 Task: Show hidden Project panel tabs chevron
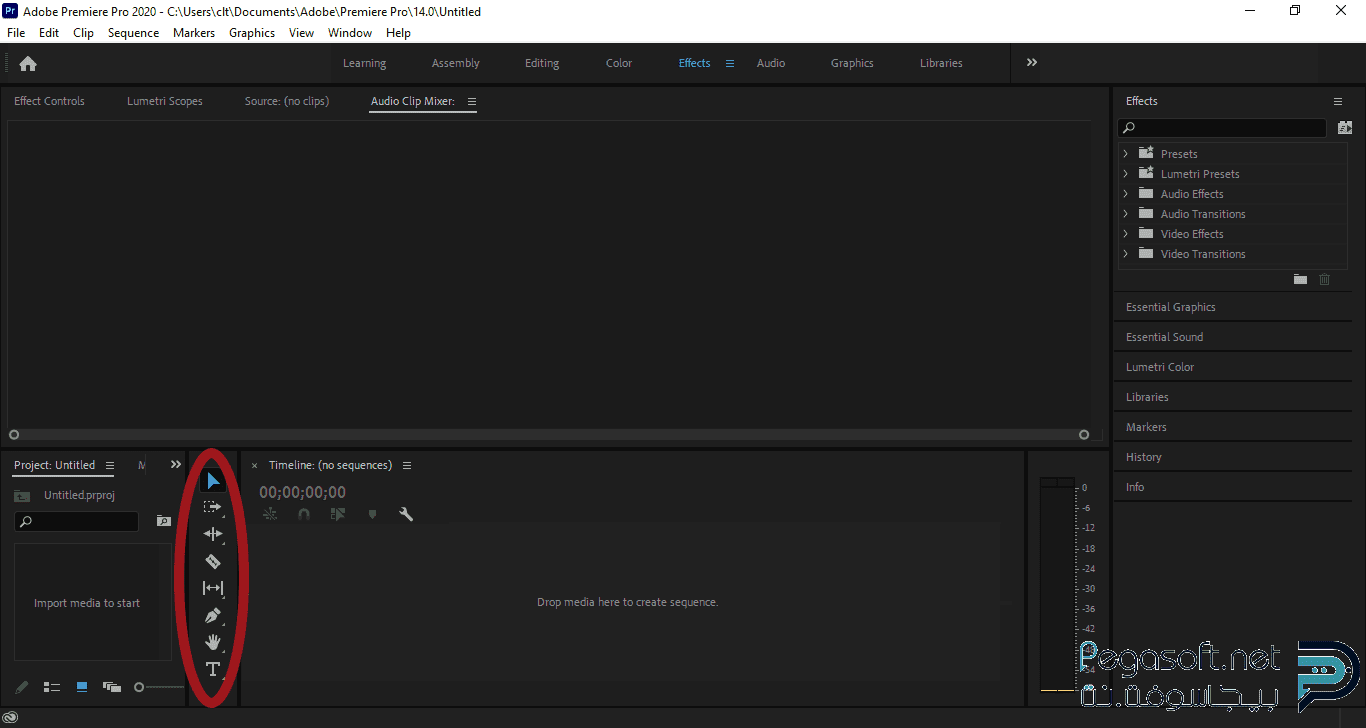tap(176, 464)
